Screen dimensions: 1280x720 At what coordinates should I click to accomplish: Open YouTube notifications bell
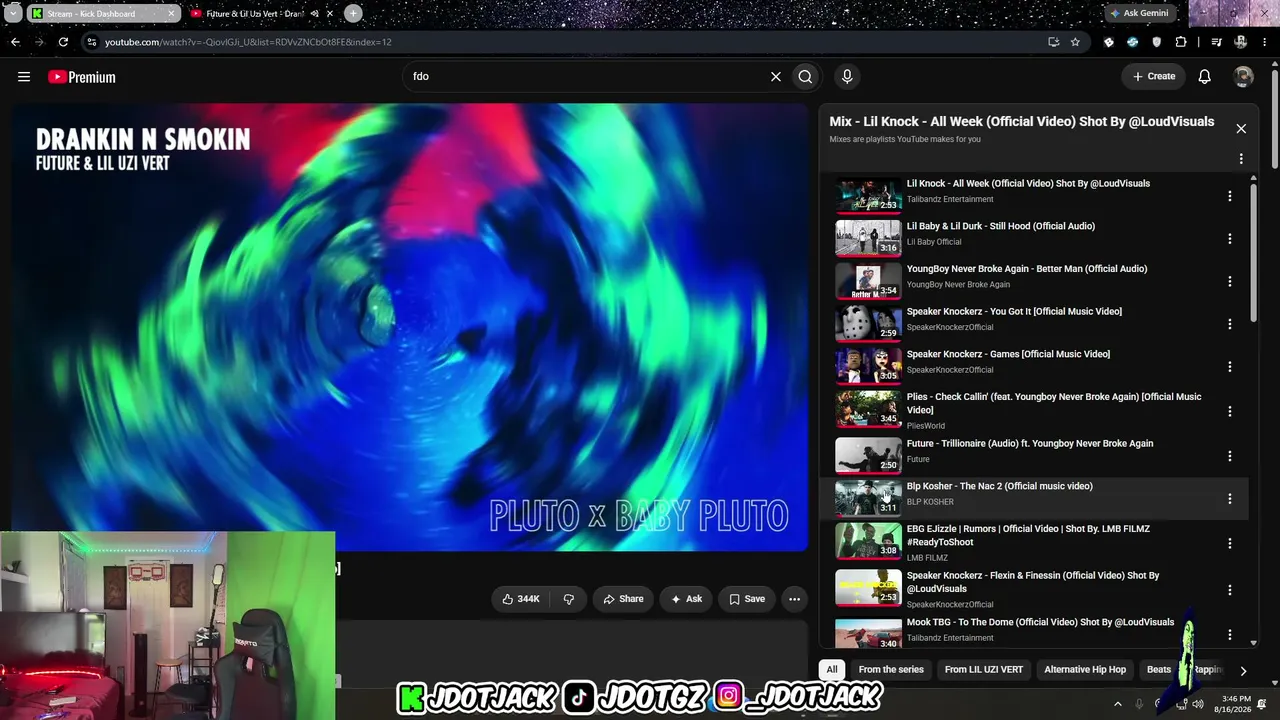coord(1205,76)
